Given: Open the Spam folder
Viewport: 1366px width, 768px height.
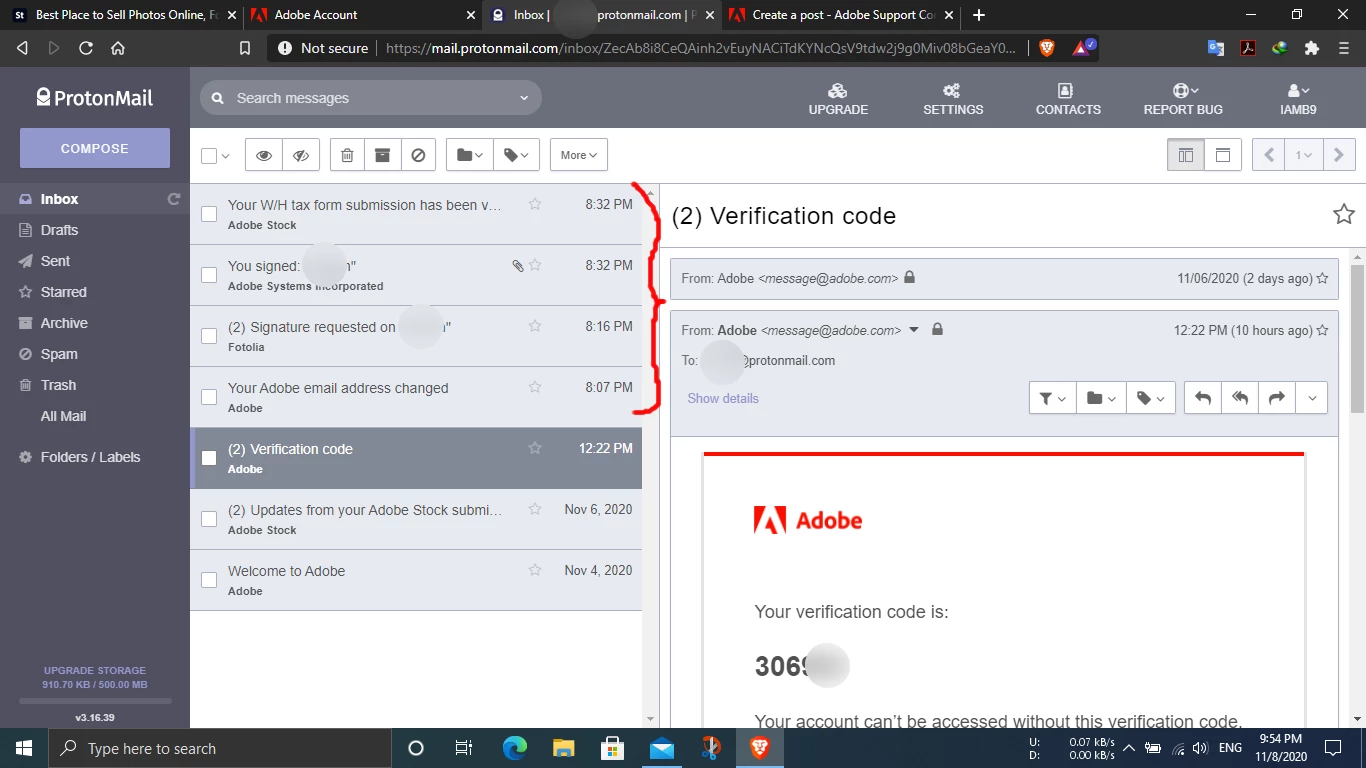Looking at the screenshot, I should [59, 354].
